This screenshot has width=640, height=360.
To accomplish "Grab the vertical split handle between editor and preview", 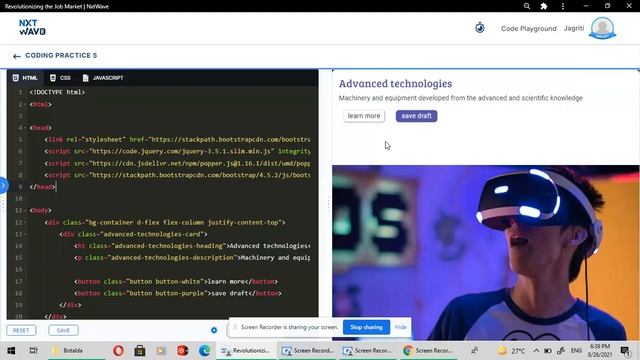I will (x=328, y=204).
